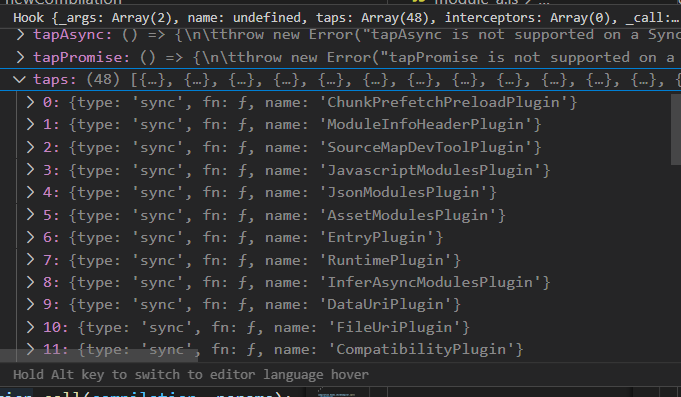Expand entry 3 JavascriptModulesPlugin
The image size is (681, 397).
30,170
